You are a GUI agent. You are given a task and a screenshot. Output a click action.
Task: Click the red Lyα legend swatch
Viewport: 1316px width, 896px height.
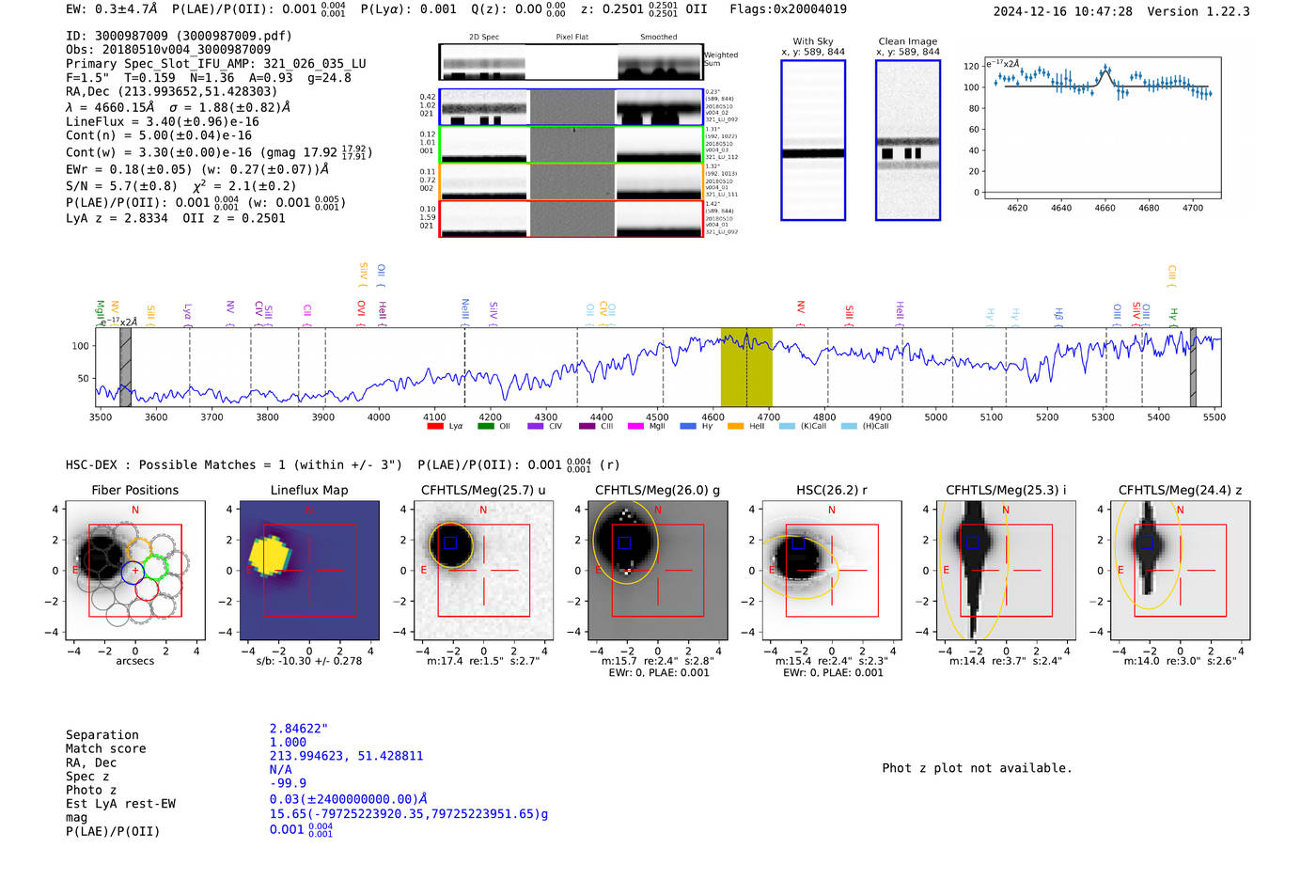tap(435, 426)
